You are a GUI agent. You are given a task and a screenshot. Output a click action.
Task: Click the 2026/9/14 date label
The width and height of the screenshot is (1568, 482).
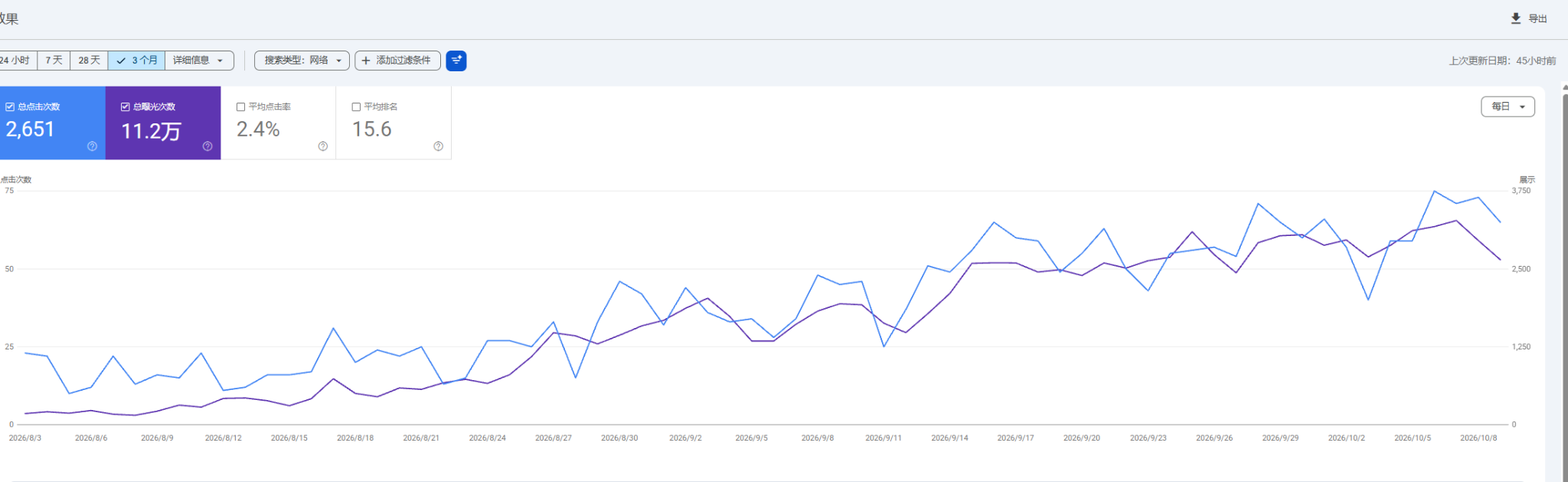(949, 438)
